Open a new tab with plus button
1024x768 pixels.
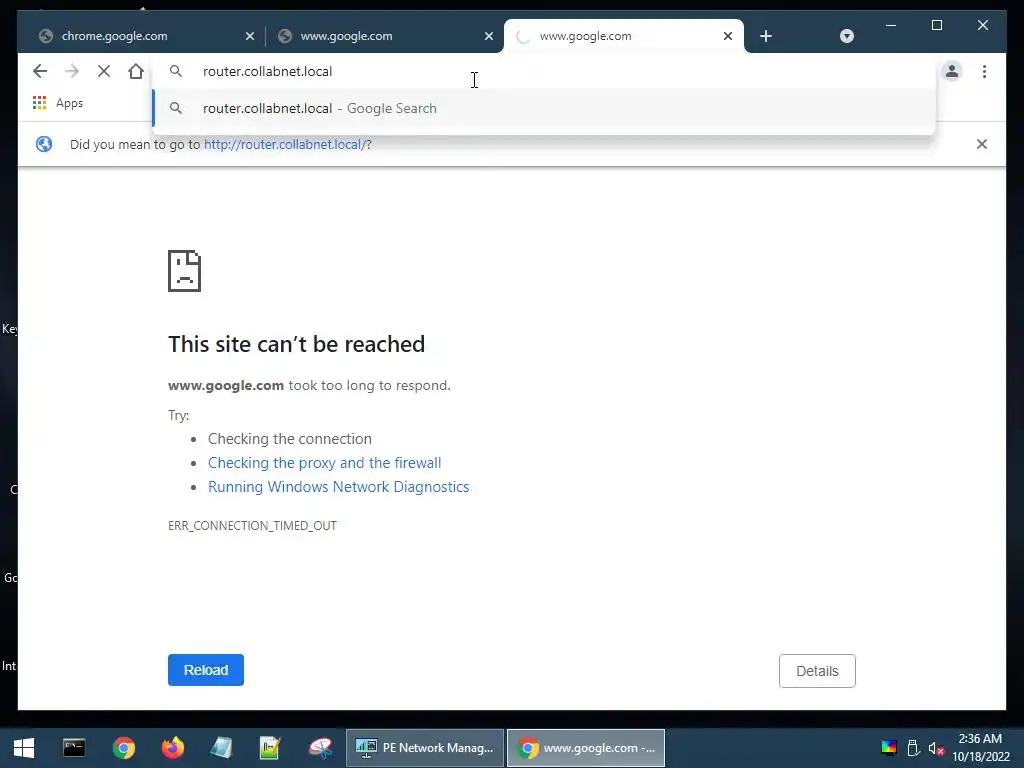pyautogui.click(x=766, y=36)
